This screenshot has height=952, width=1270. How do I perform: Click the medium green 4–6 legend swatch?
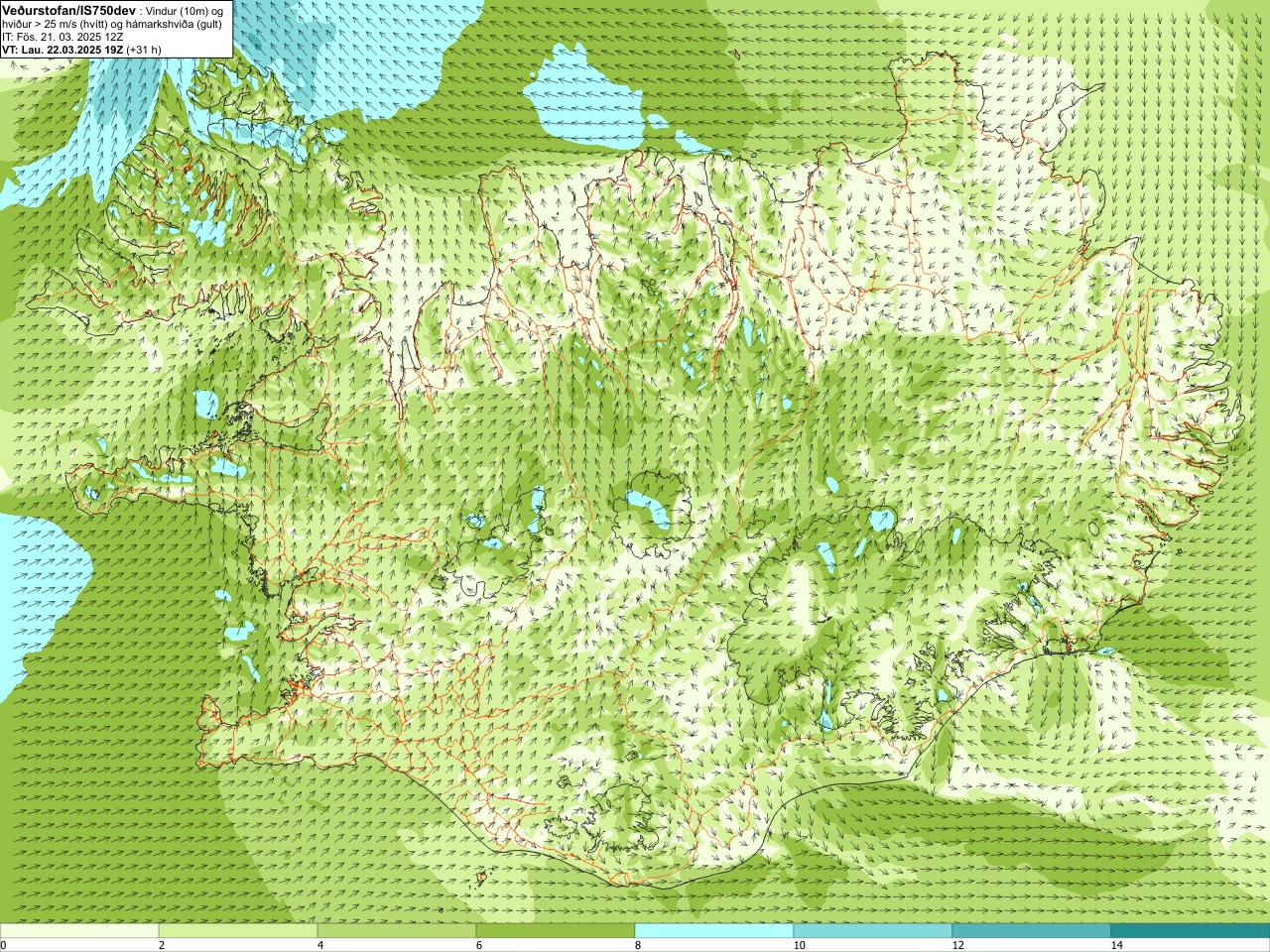(397, 931)
